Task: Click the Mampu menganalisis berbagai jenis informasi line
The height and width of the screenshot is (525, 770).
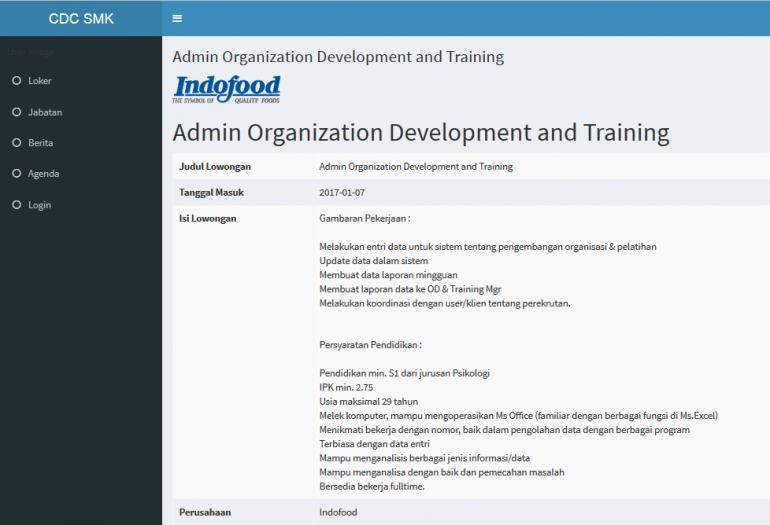Action: (424, 458)
